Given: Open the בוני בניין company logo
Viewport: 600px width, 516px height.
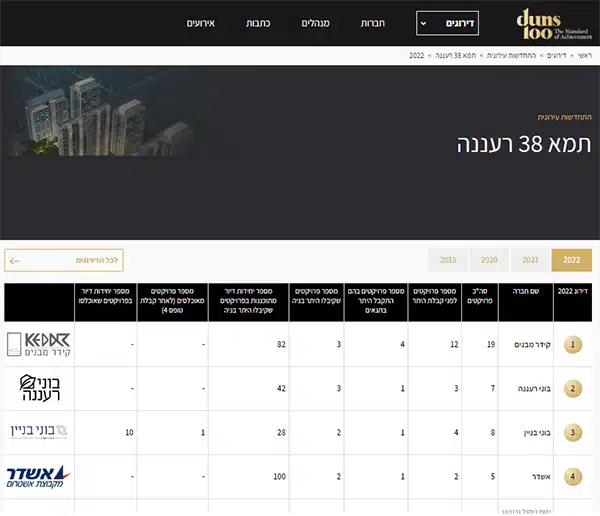Looking at the screenshot, I should (x=39, y=431).
